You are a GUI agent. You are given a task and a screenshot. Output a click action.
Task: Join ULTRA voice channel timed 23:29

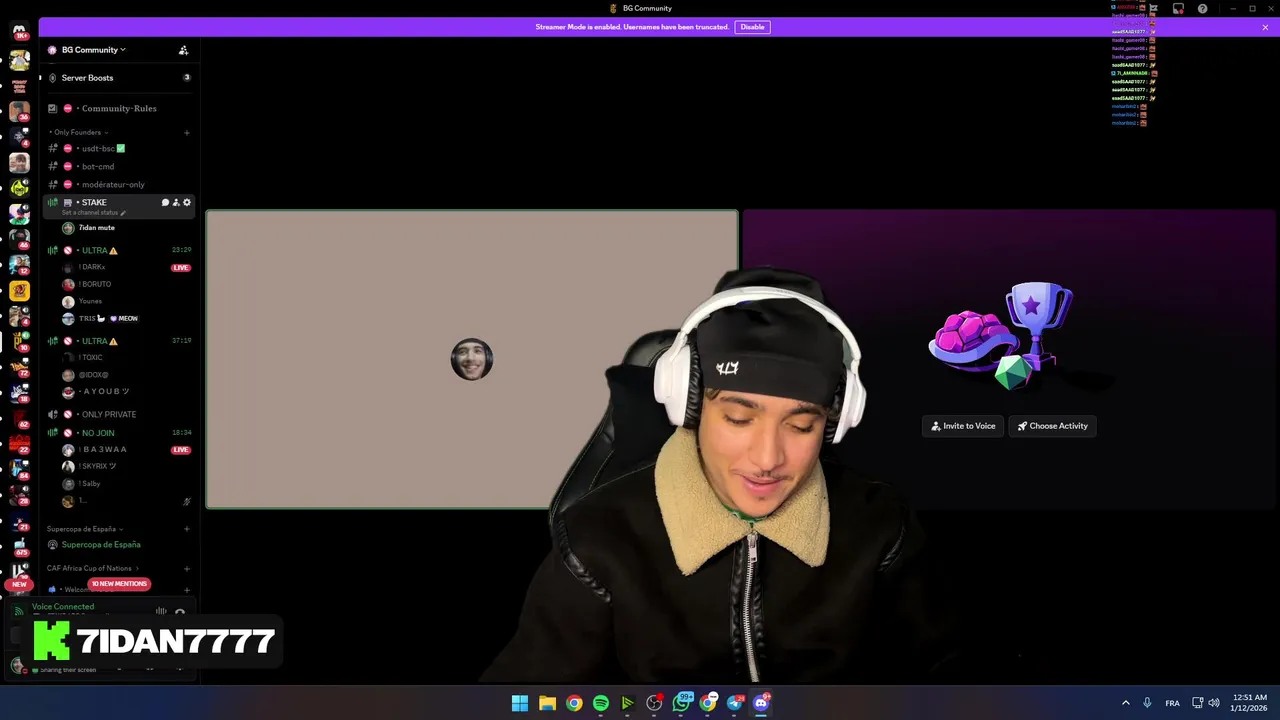click(x=118, y=250)
